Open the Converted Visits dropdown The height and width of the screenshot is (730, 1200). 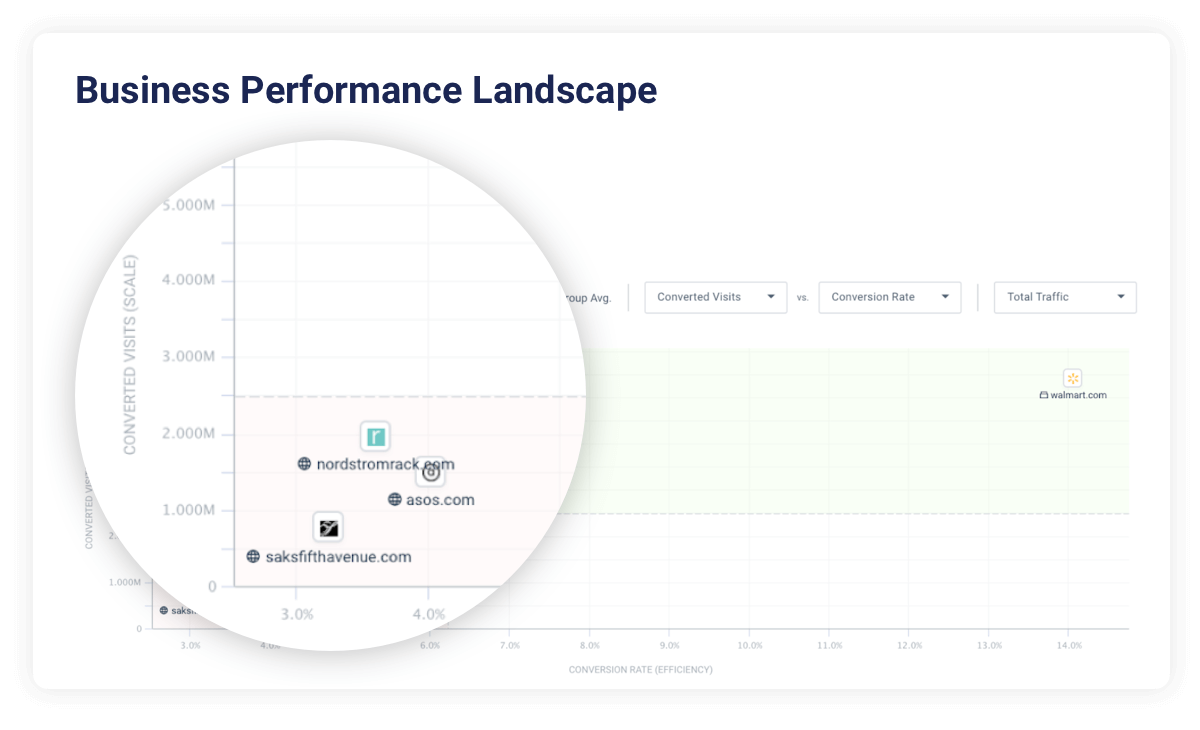716,297
